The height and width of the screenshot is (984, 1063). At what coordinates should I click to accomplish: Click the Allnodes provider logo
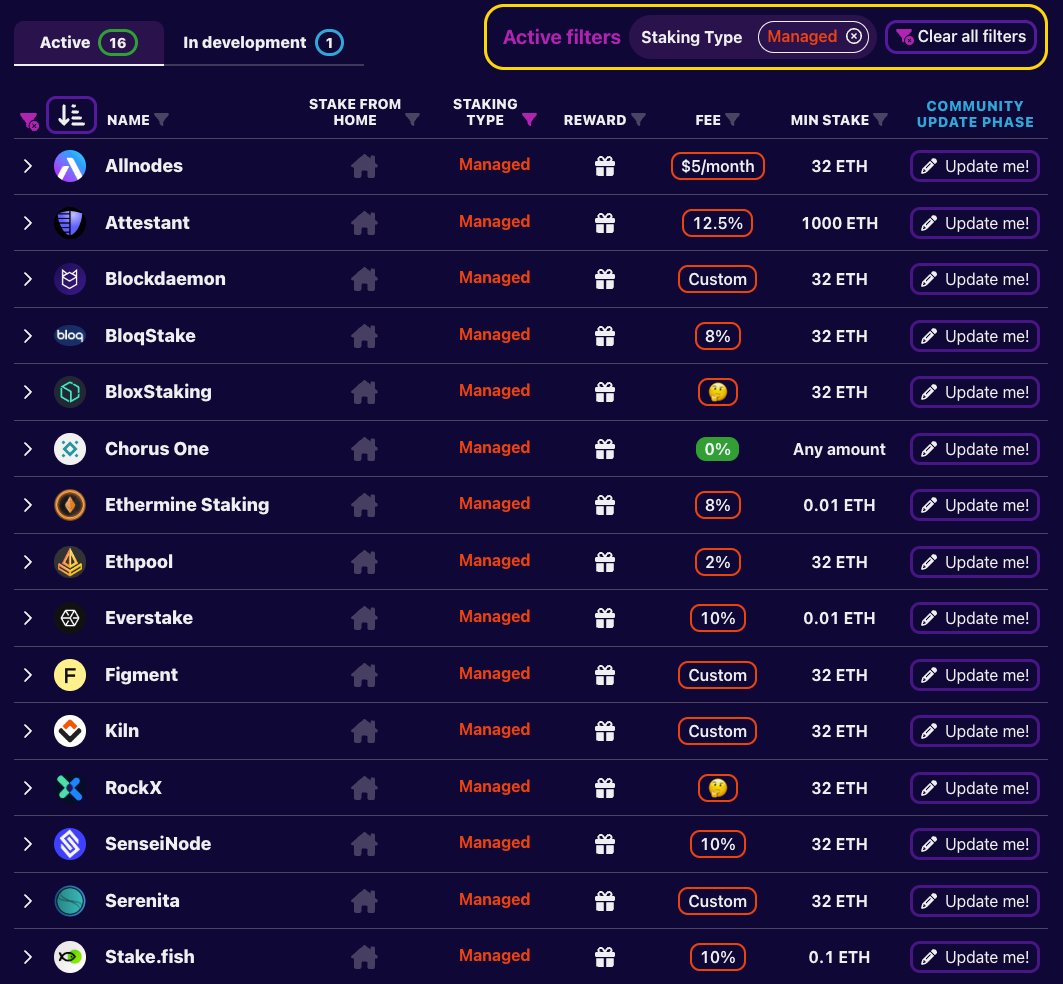point(70,166)
